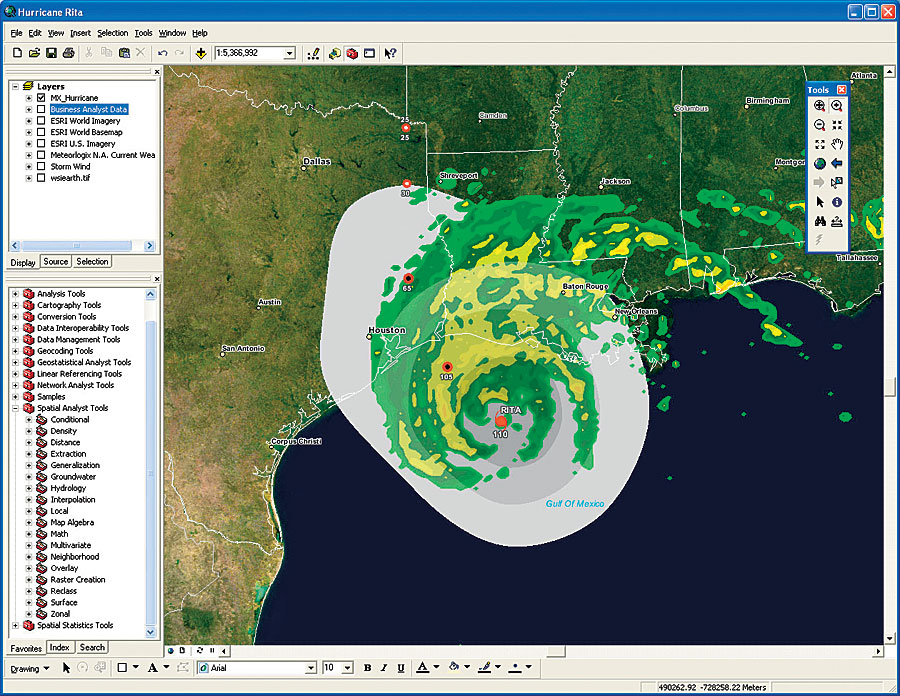Image resolution: width=900 pixels, height=696 pixels.
Task: Open the font size dropdown
Action: coord(348,668)
